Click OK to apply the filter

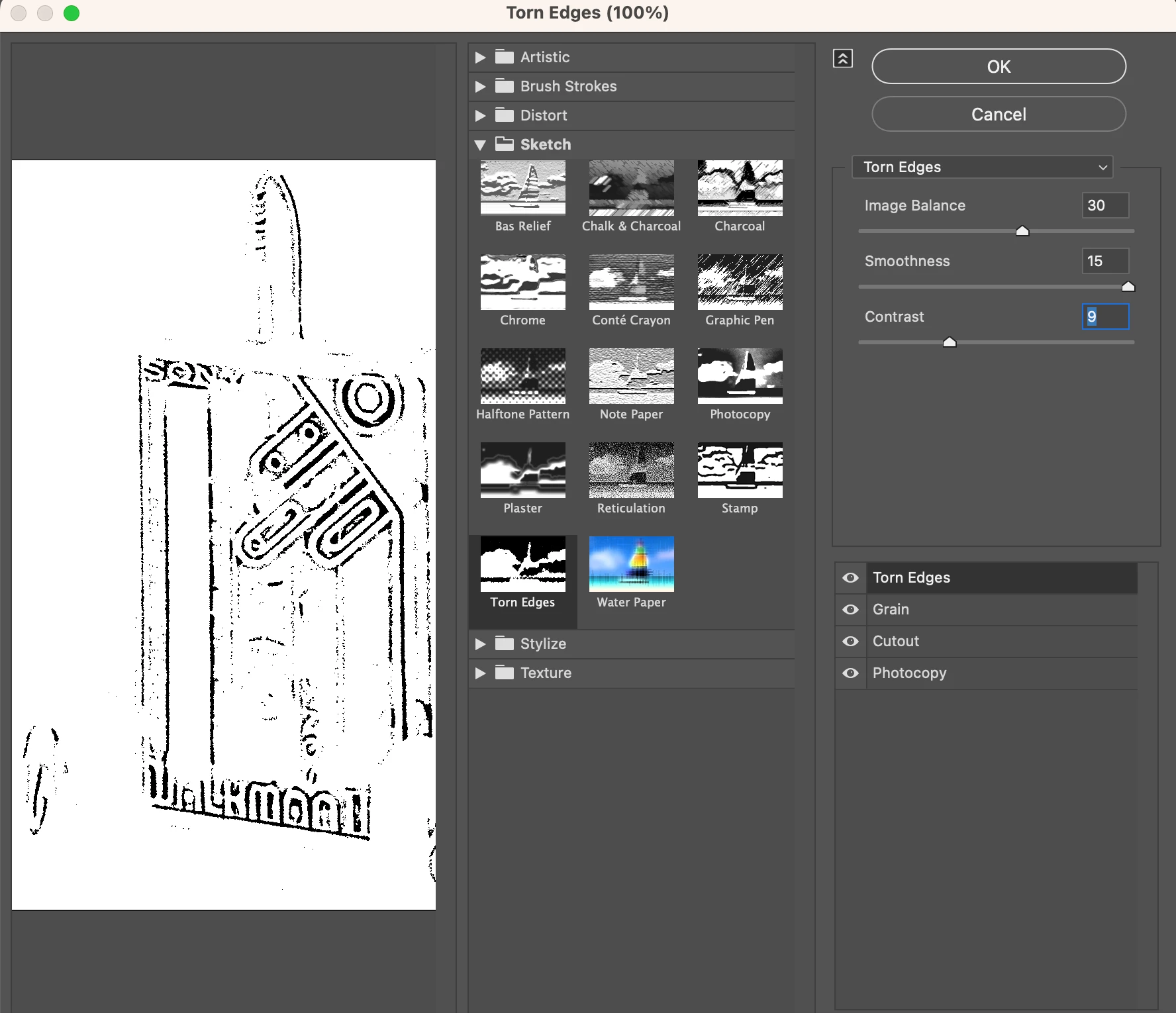click(x=999, y=66)
